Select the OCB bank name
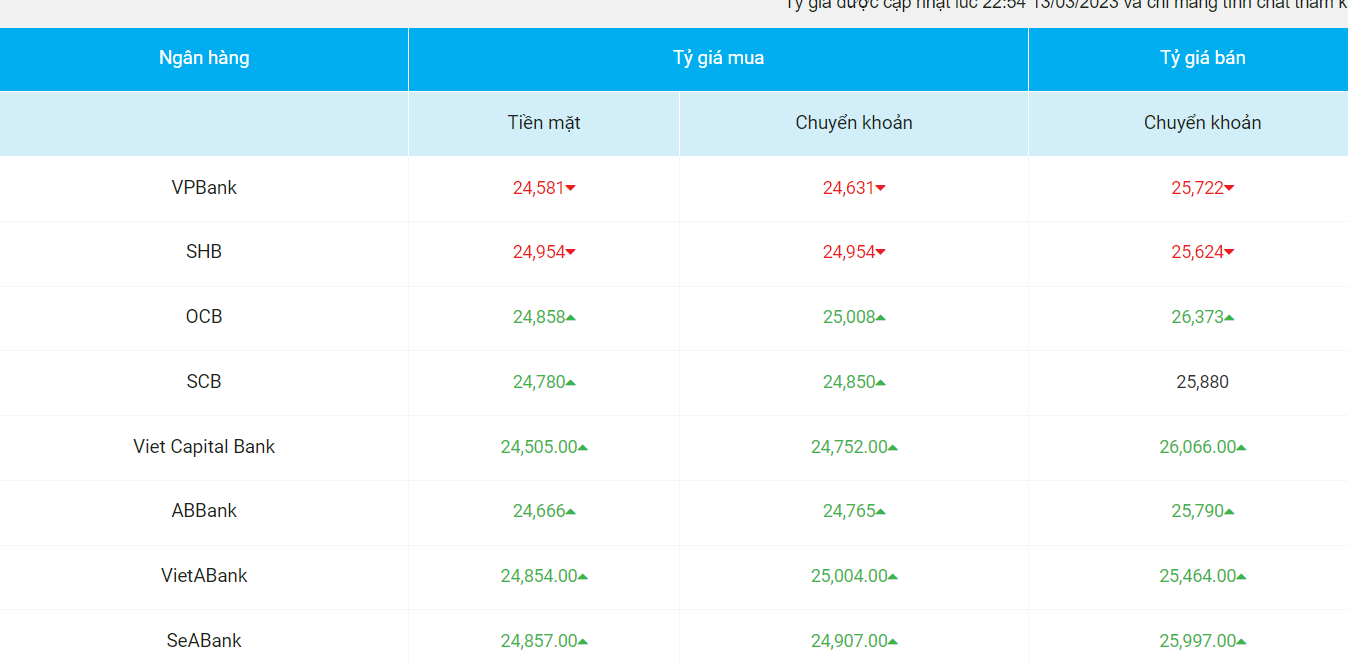This screenshot has height=666, width=1348. [x=204, y=317]
